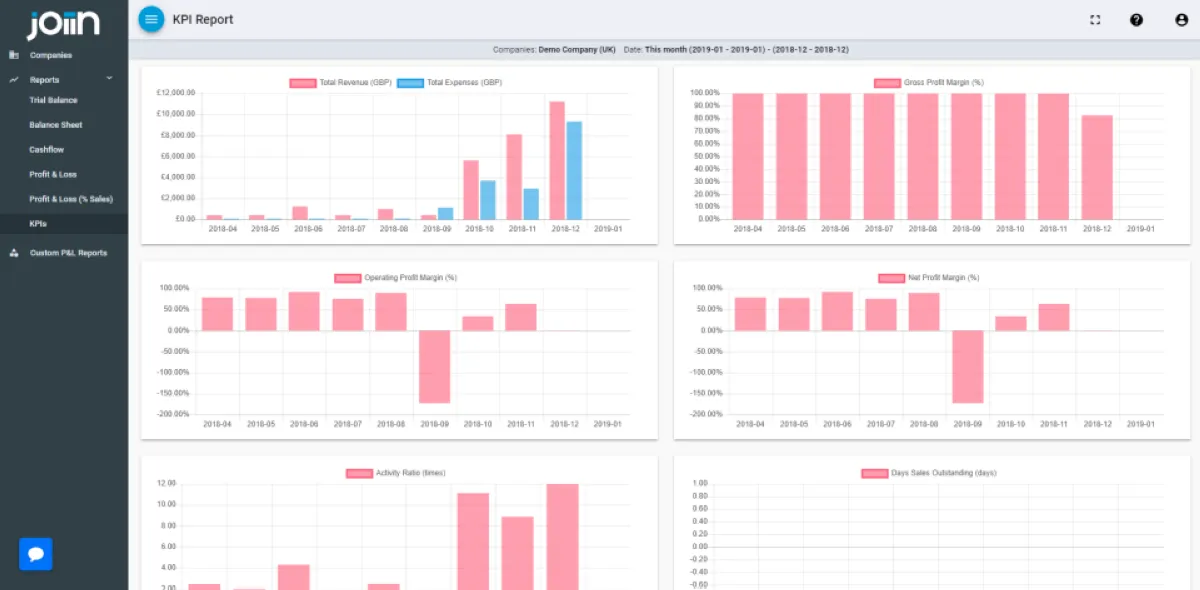
Task: Toggle fullscreen mode icon
Action: click(x=1095, y=20)
